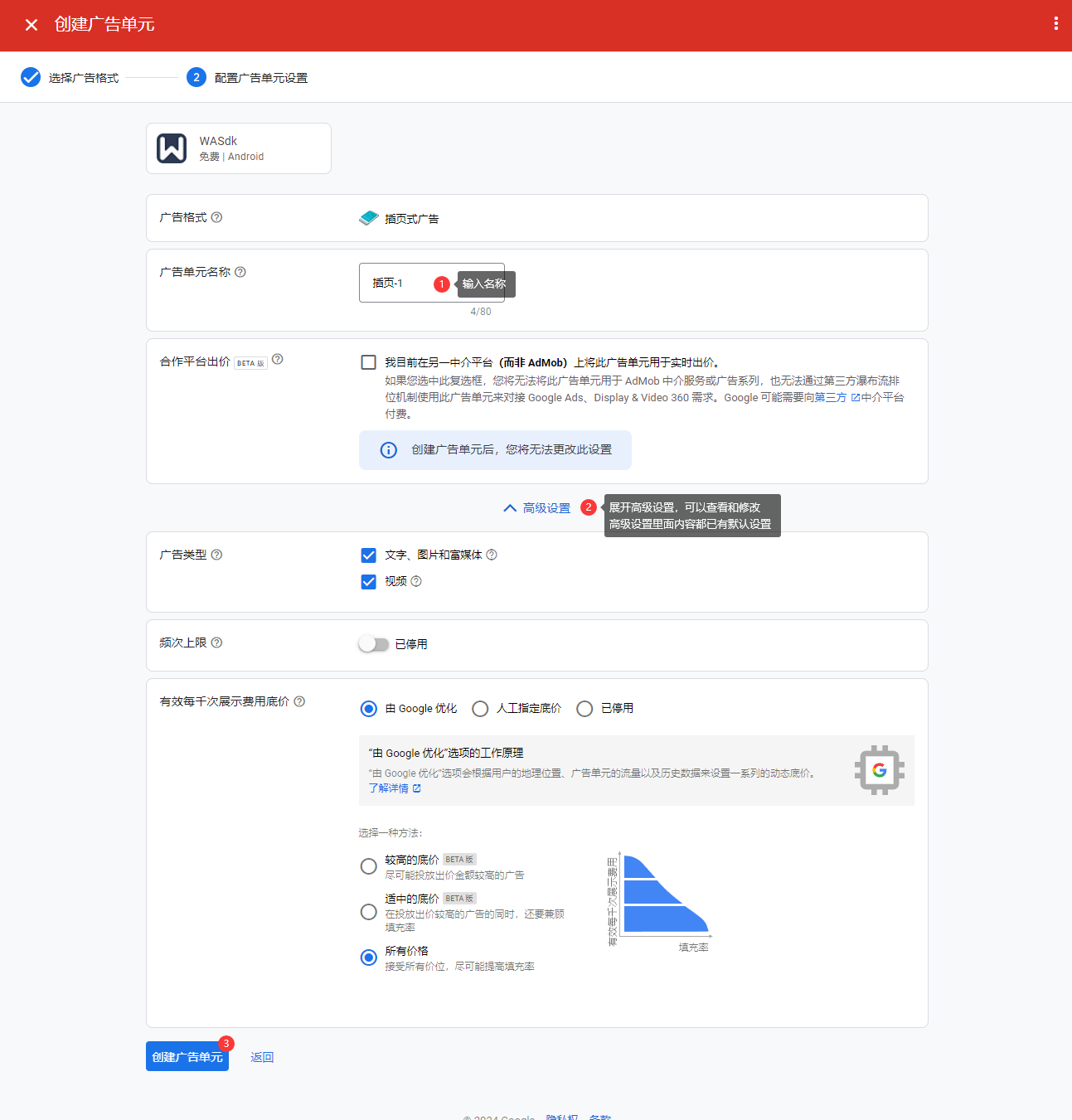
Task: Select 较高的底价 radio option
Action: pyautogui.click(x=369, y=866)
